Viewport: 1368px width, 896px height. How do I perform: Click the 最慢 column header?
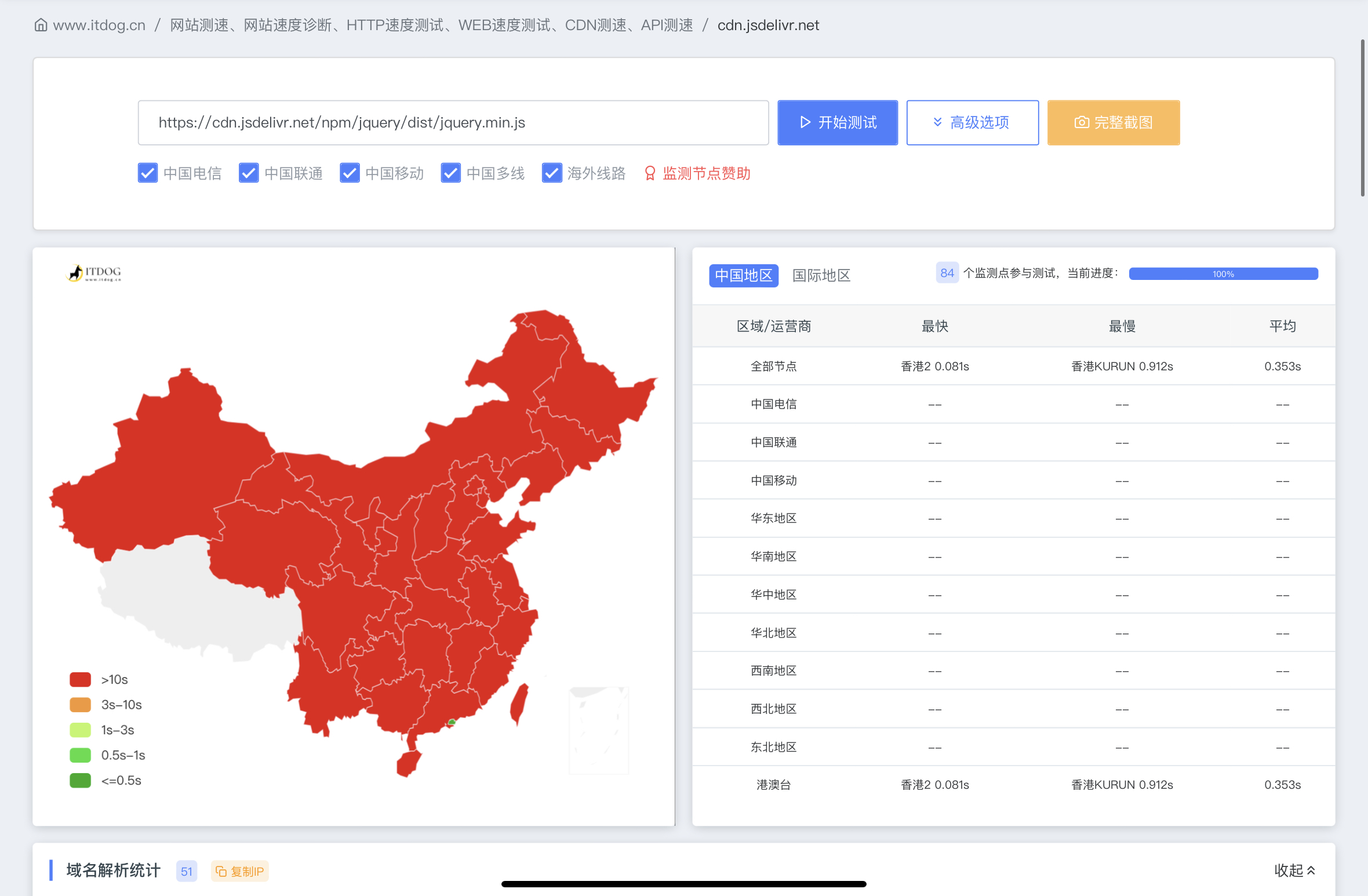[1122, 326]
